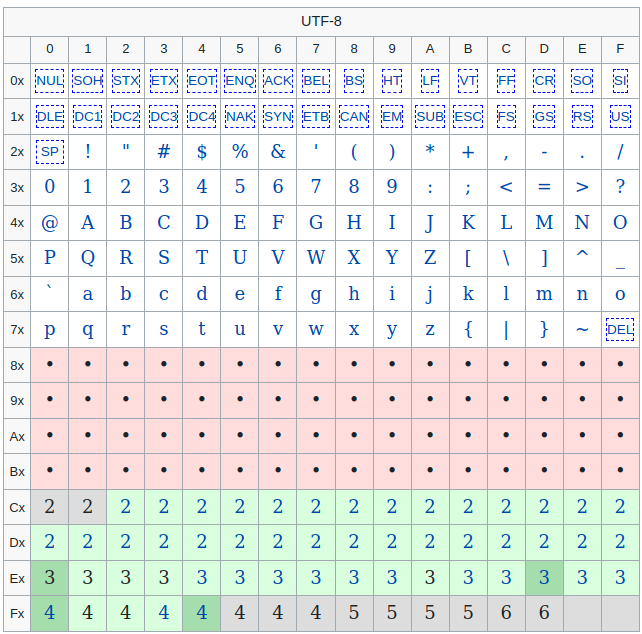
Task: Click the BEL control code link
Action: click(x=316, y=81)
